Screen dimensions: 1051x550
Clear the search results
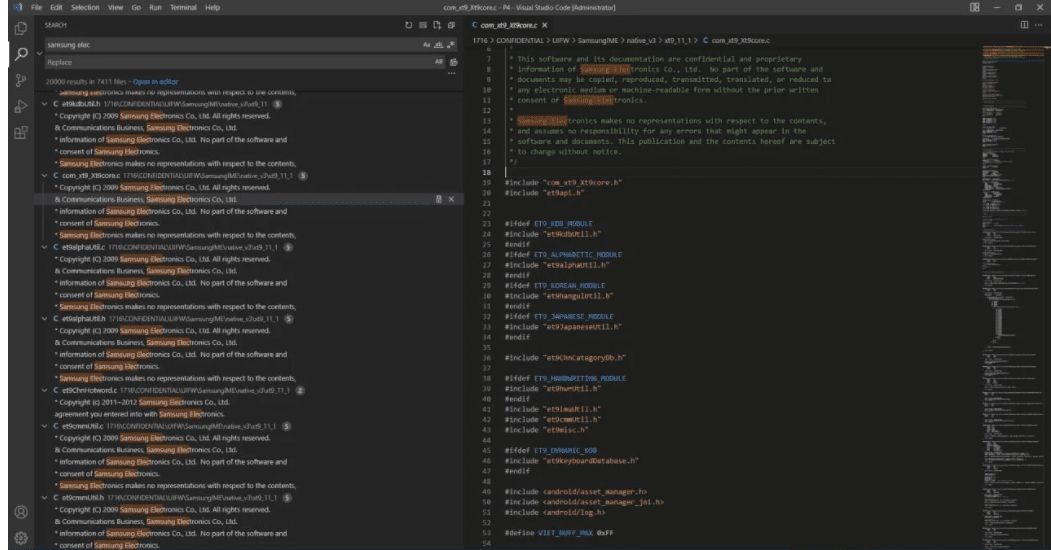click(x=423, y=25)
